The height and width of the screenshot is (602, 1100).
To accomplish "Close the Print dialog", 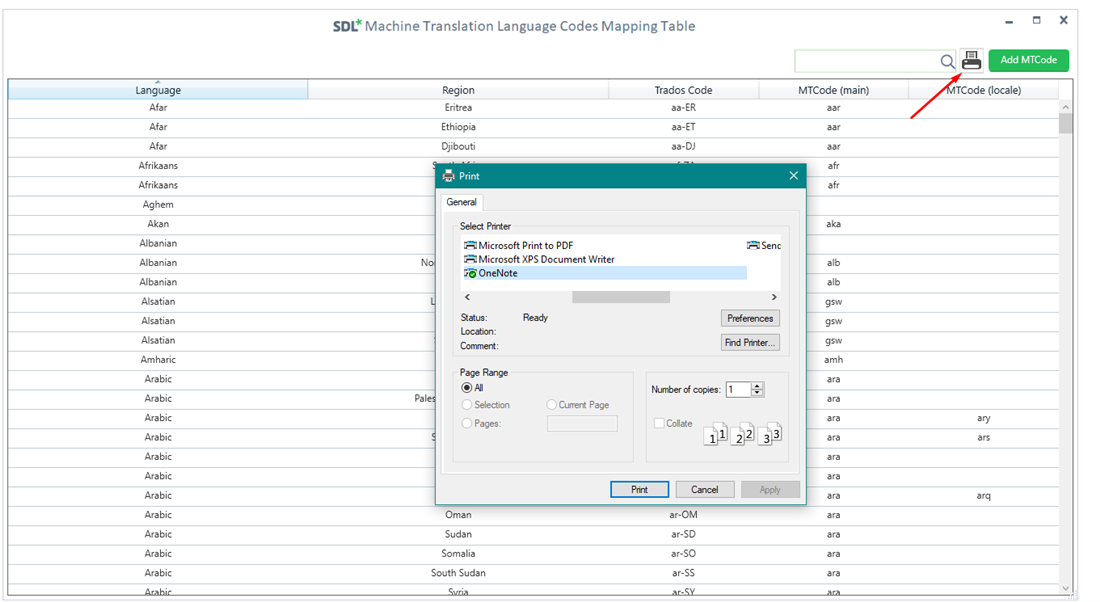I will [793, 175].
